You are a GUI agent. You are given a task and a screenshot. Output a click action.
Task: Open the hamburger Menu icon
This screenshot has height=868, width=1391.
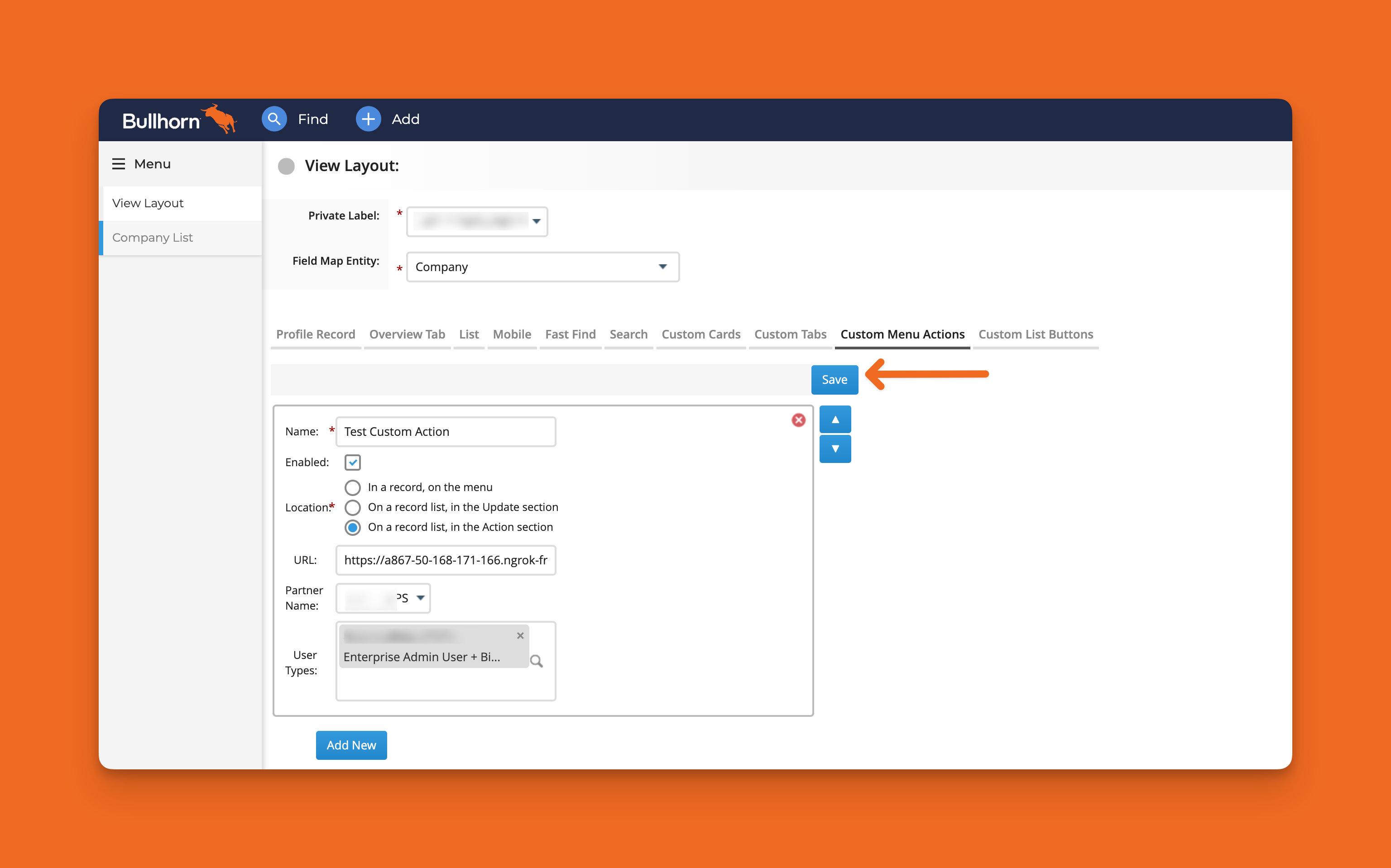[118, 164]
